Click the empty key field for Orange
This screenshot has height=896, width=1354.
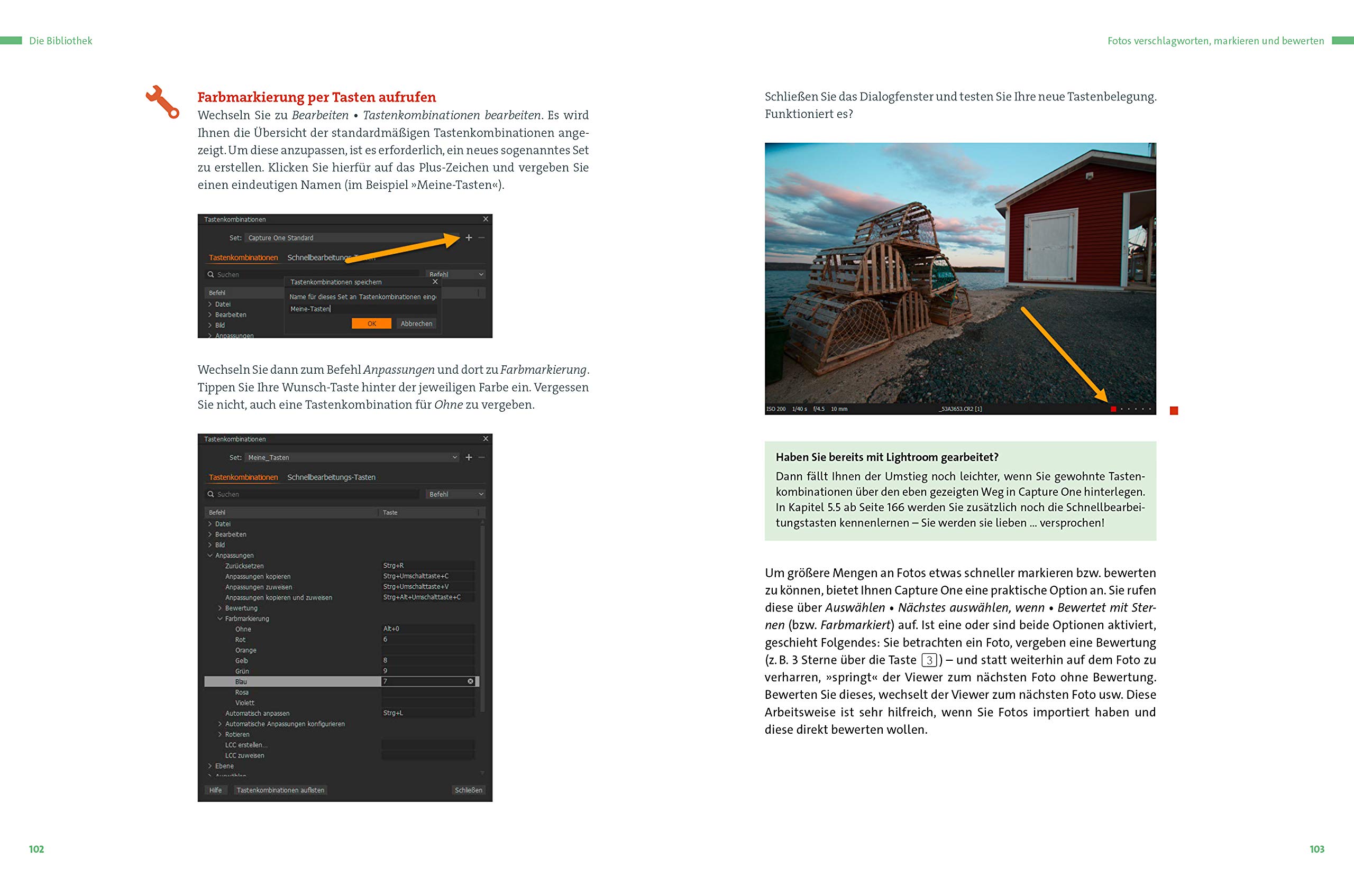tap(428, 650)
